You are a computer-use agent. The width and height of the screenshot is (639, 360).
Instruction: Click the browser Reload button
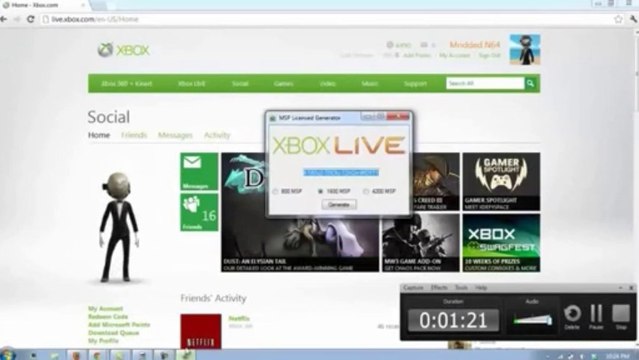point(30,19)
